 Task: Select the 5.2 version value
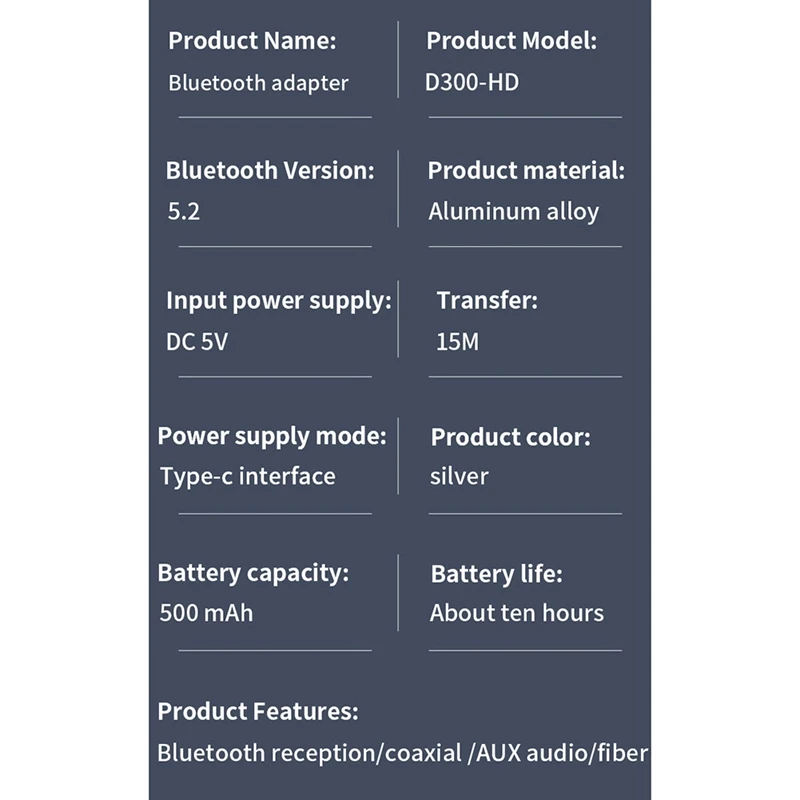click(x=184, y=212)
